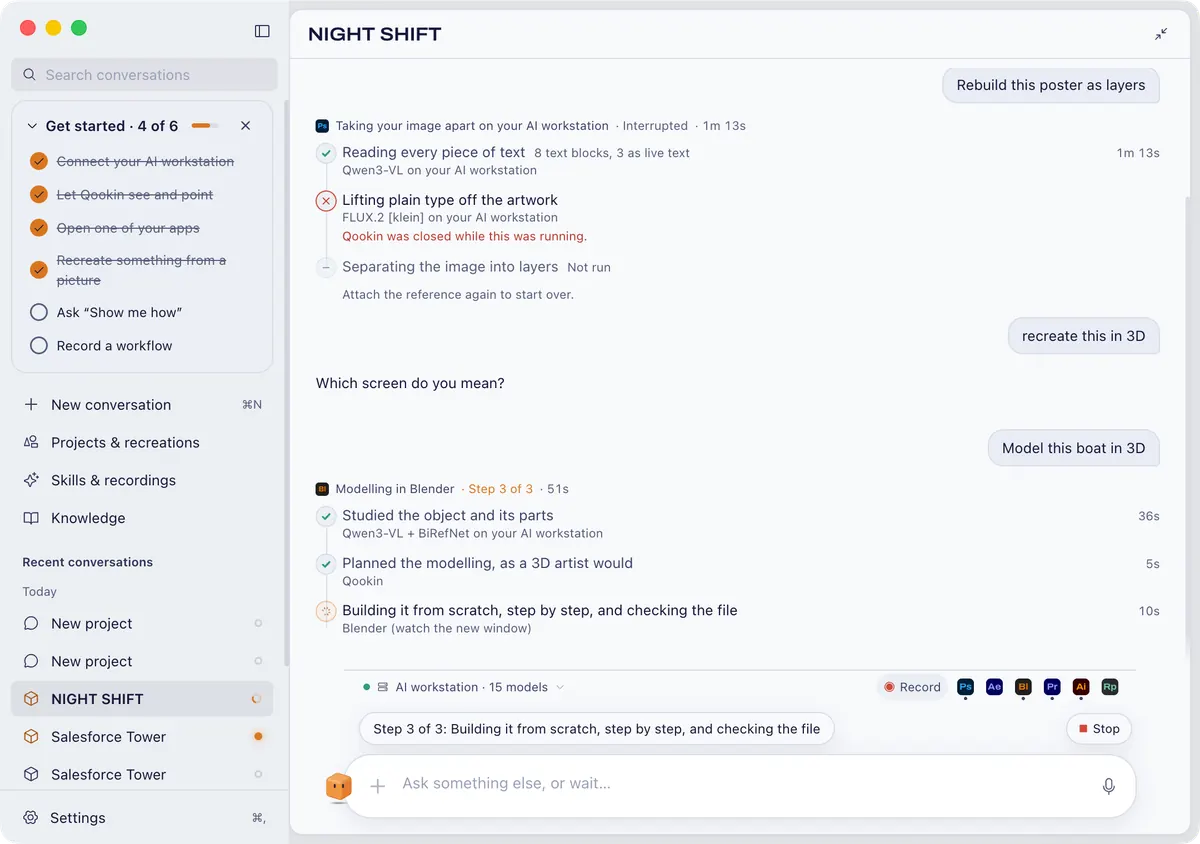This screenshot has height=844, width=1200.
Task: Focus the Search conversations field
Action: 145,75
